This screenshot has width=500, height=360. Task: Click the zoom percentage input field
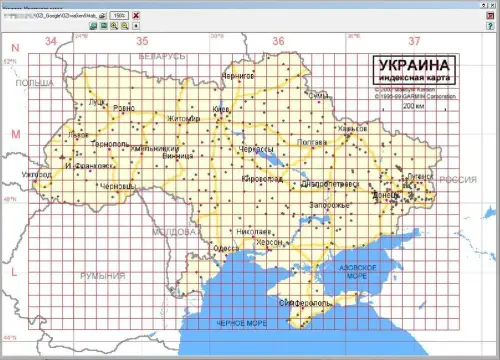pos(119,16)
